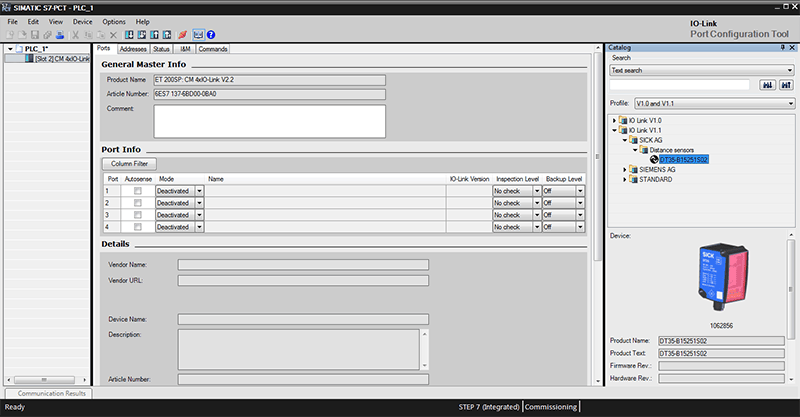Click the Comment text field
The width and height of the screenshot is (800, 417).
pyautogui.click(x=269, y=121)
